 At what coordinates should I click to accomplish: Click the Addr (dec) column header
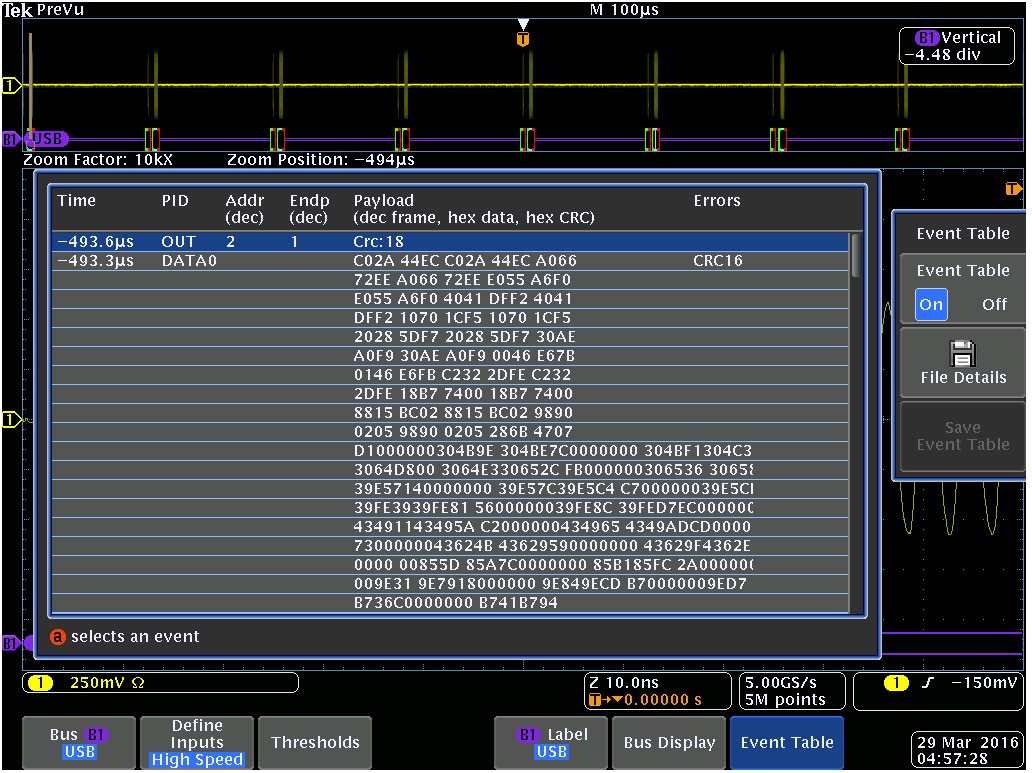[x=244, y=209]
